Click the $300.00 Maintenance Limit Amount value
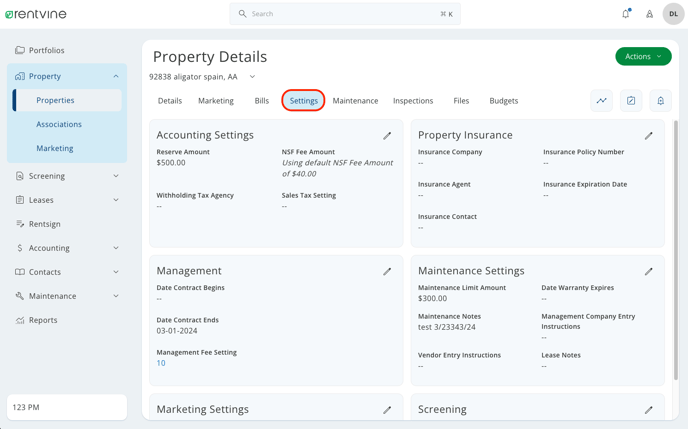This screenshot has height=429, width=688. [433, 299]
